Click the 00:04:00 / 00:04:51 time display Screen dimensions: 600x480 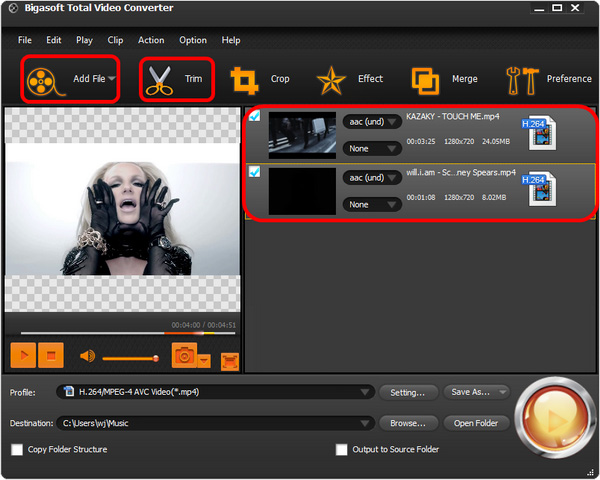[204, 325]
